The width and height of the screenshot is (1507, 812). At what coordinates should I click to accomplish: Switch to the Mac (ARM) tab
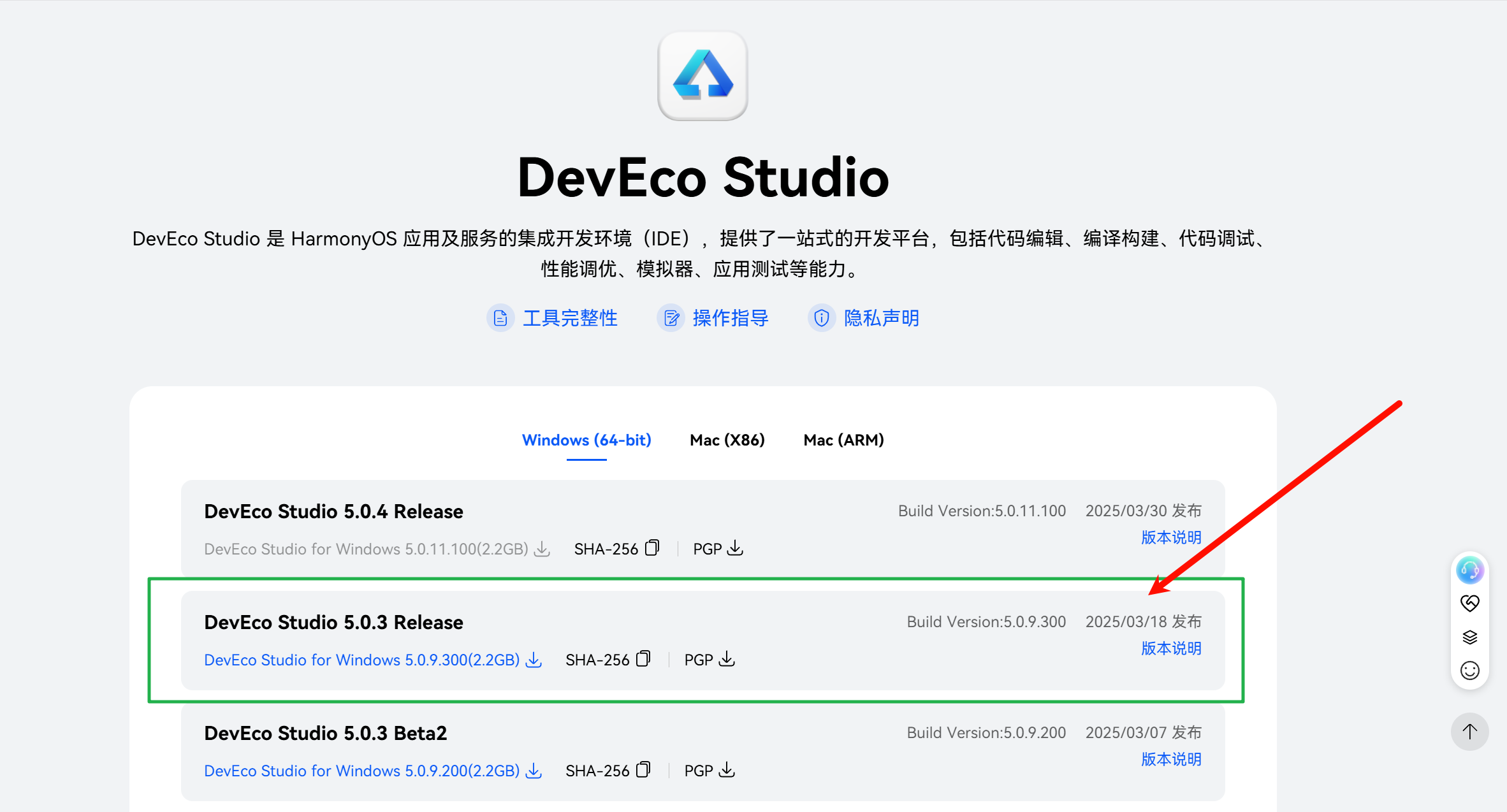(x=843, y=440)
